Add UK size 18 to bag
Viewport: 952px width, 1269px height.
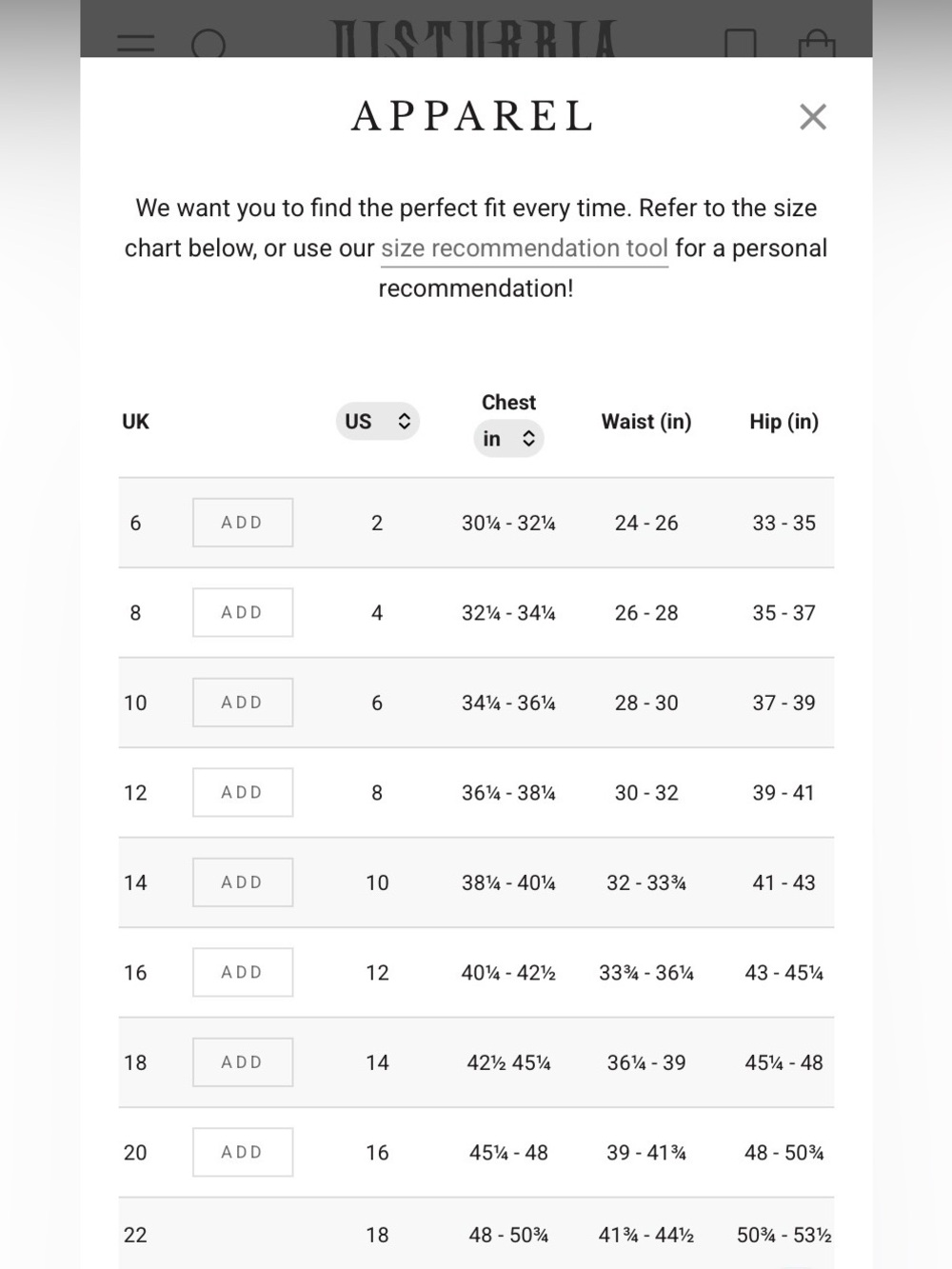coord(243,1062)
